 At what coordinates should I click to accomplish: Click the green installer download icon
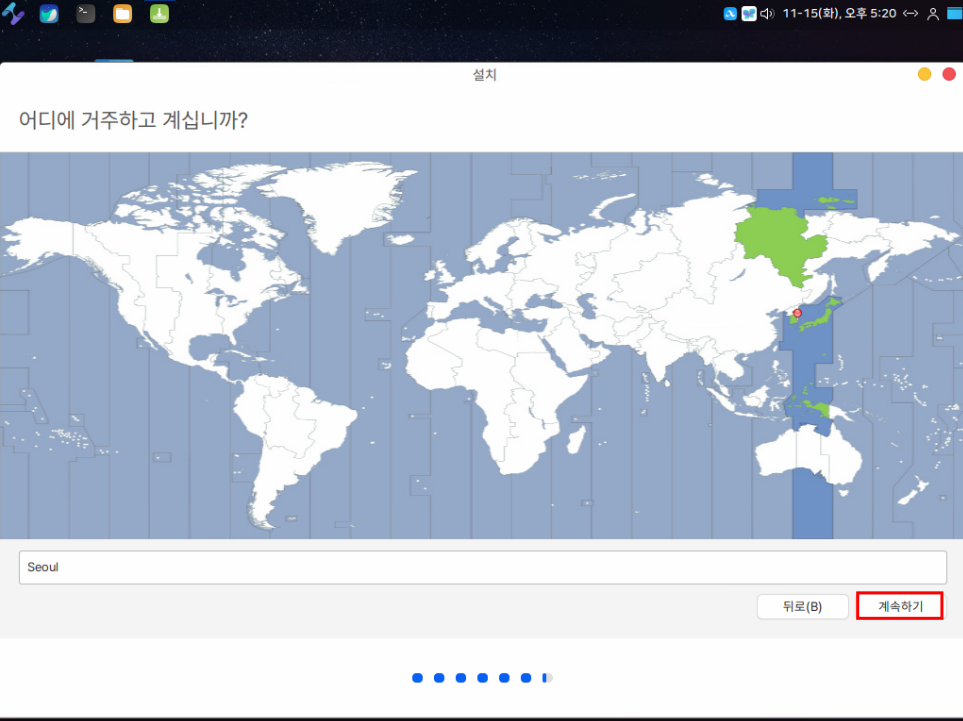(159, 14)
